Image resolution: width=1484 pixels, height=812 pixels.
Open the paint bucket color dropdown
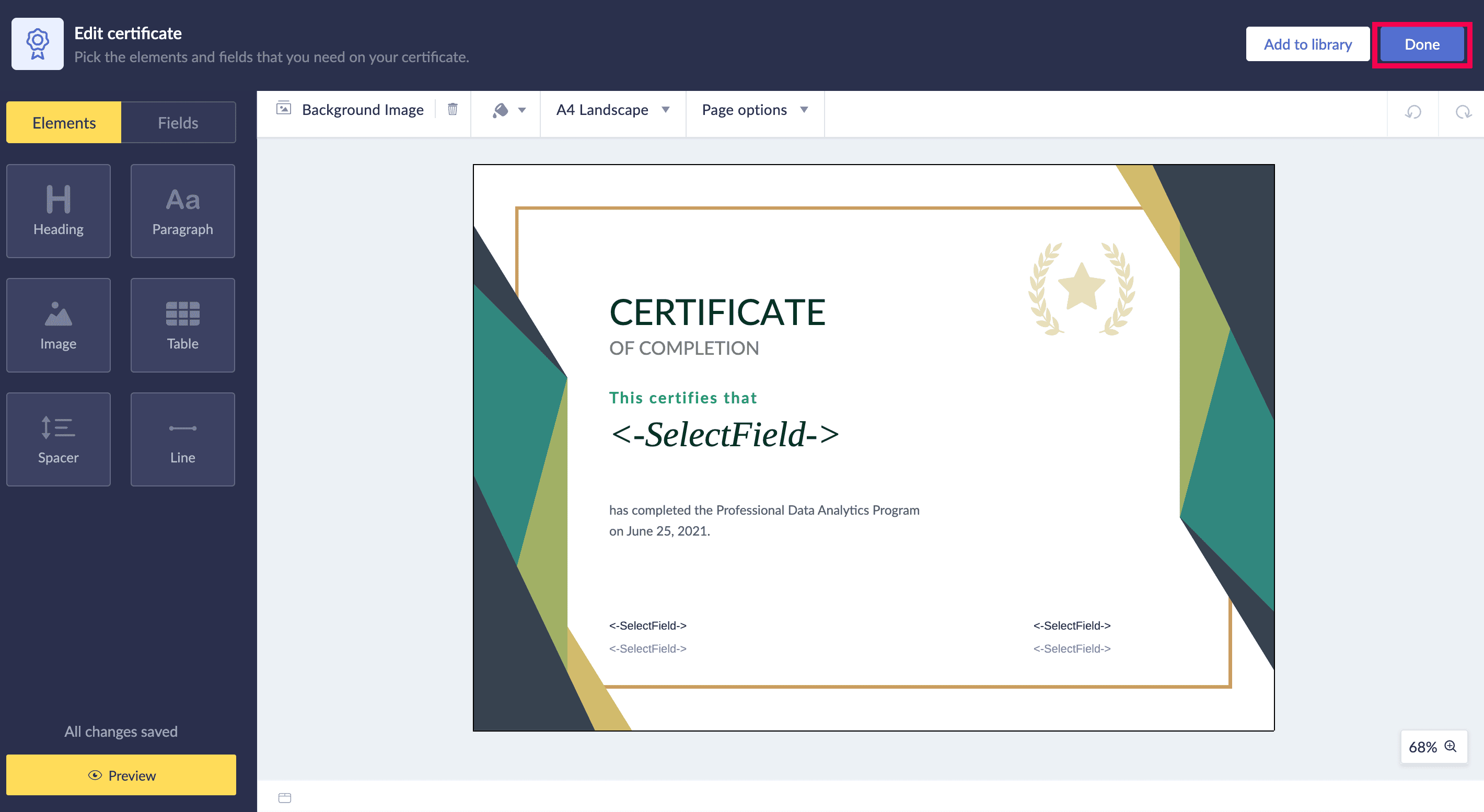coord(508,110)
